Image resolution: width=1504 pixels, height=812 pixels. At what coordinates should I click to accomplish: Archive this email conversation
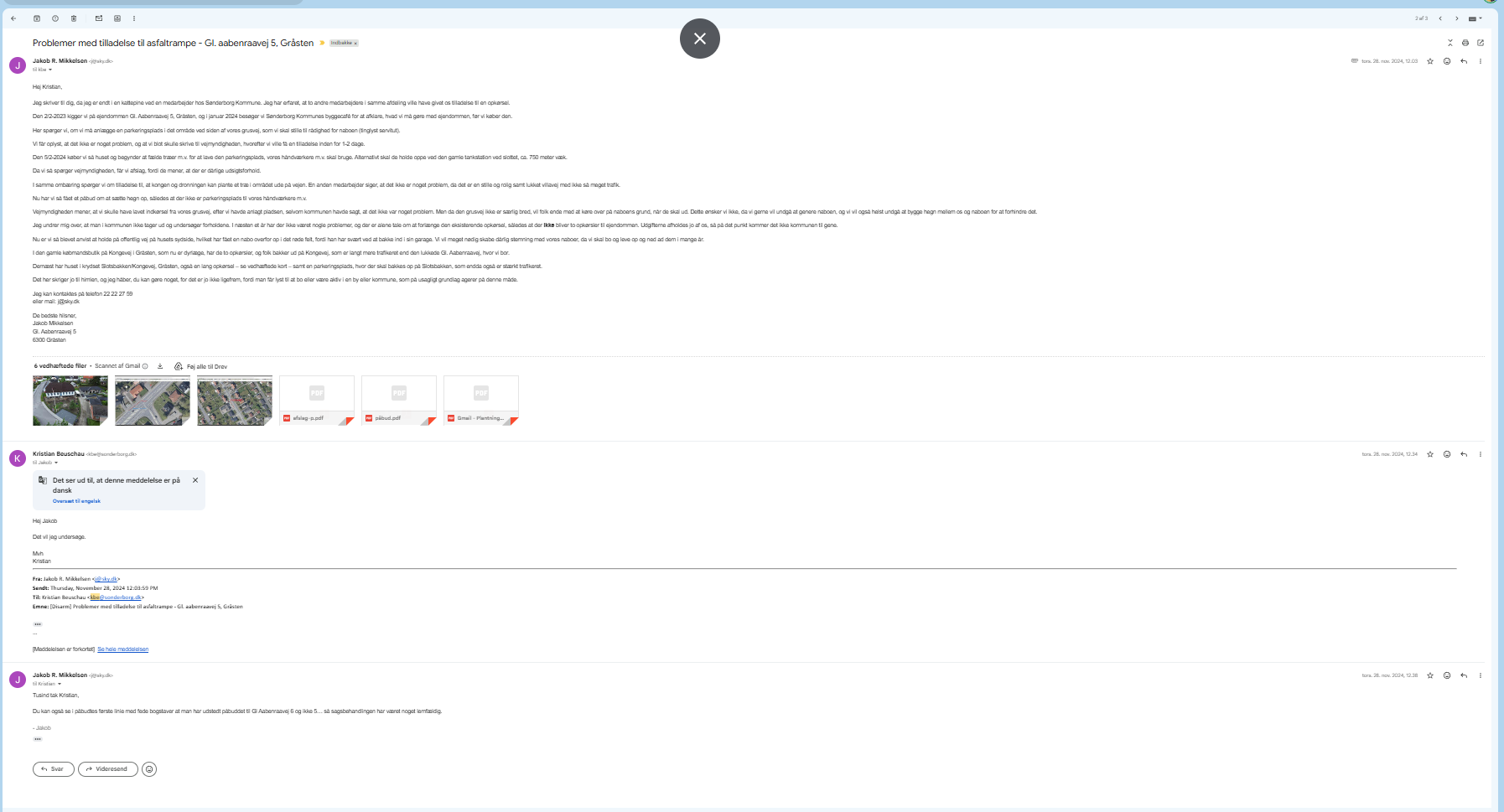coord(37,18)
